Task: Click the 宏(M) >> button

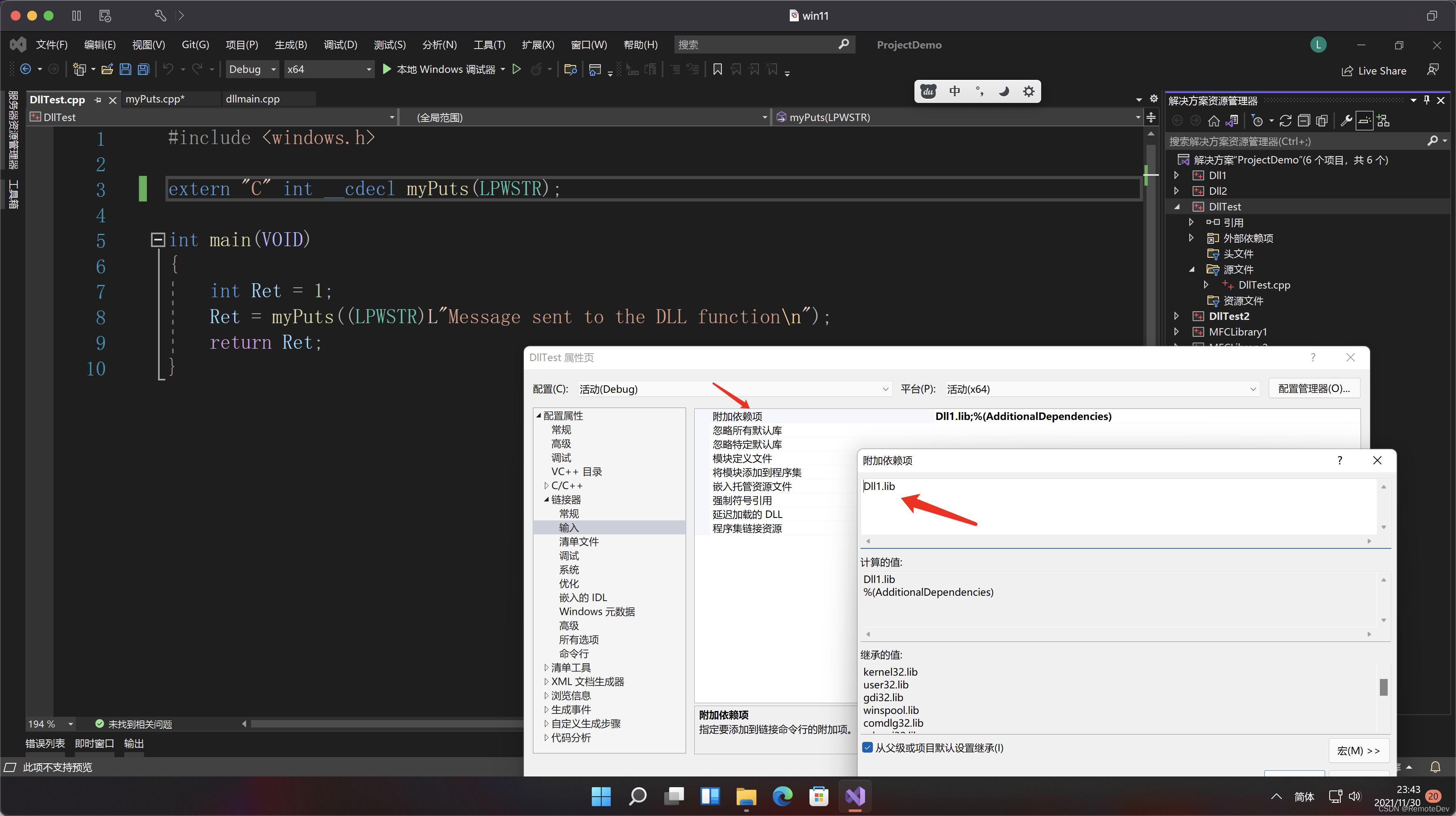Action: pyautogui.click(x=1358, y=751)
